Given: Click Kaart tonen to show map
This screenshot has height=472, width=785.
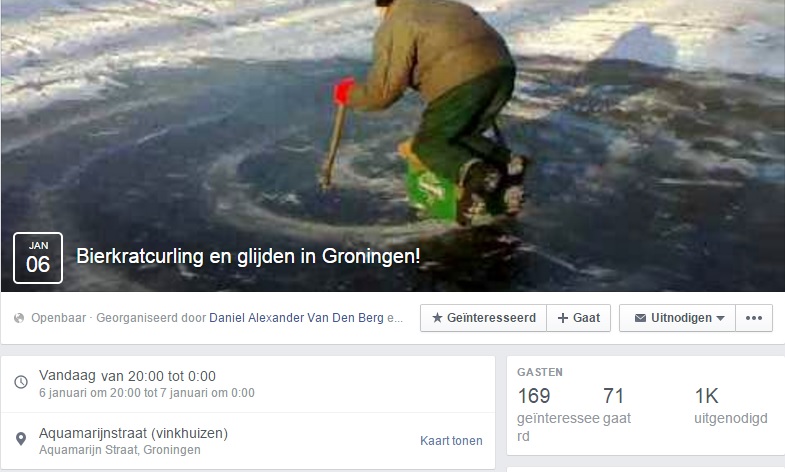Looking at the screenshot, I should coord(451,440).
